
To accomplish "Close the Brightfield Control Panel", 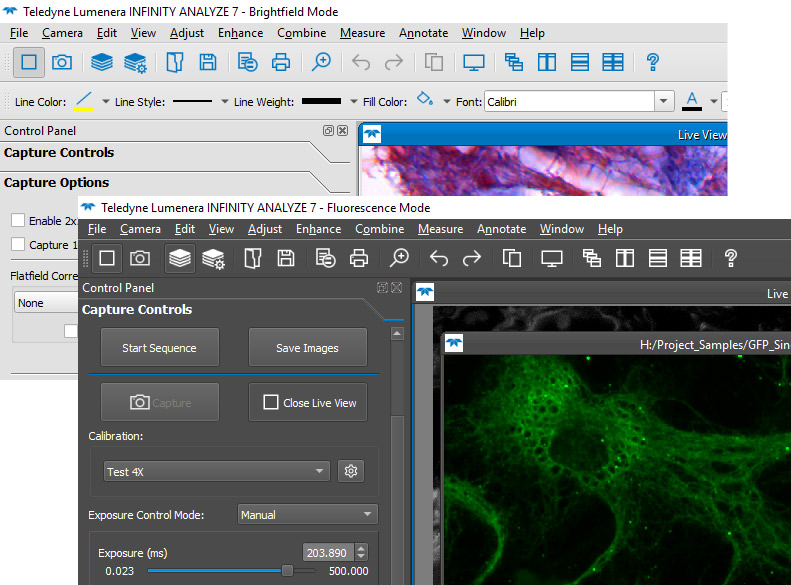I will 343,131.
